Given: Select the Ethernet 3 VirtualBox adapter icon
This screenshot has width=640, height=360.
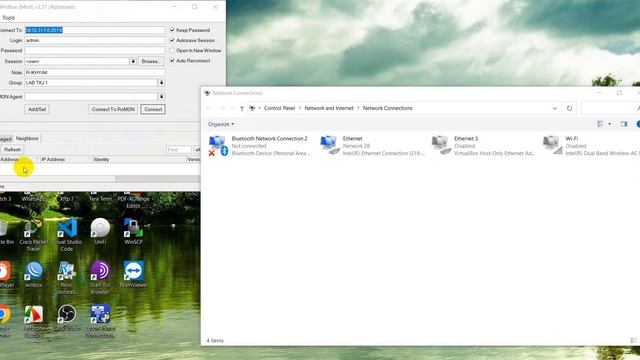Looking at the screenshot, I should [x=441, y=146].
